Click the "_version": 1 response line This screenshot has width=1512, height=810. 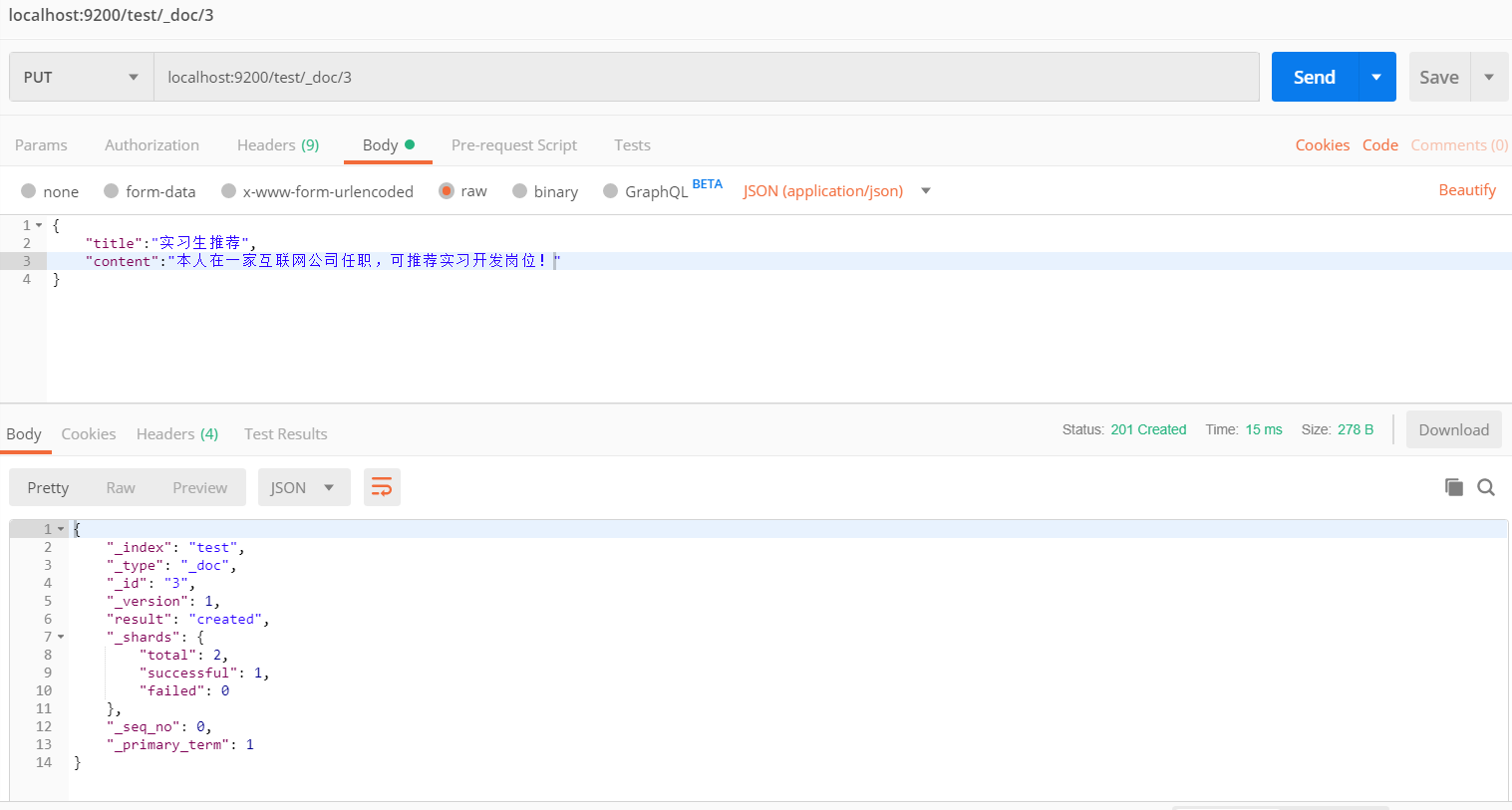coord(162,601)
